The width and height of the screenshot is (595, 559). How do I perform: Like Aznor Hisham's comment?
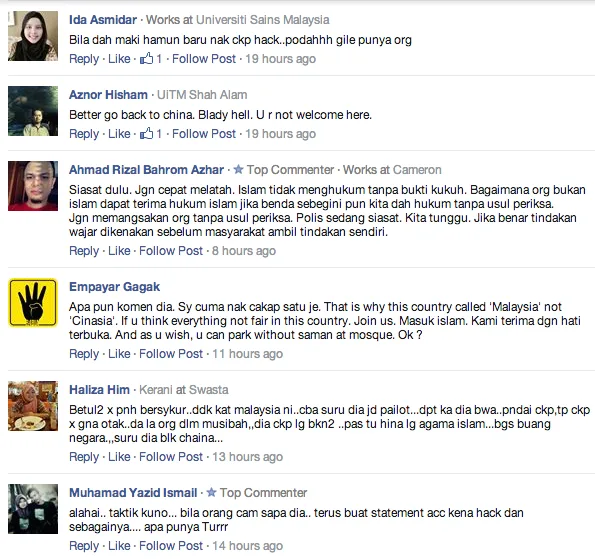119,134
